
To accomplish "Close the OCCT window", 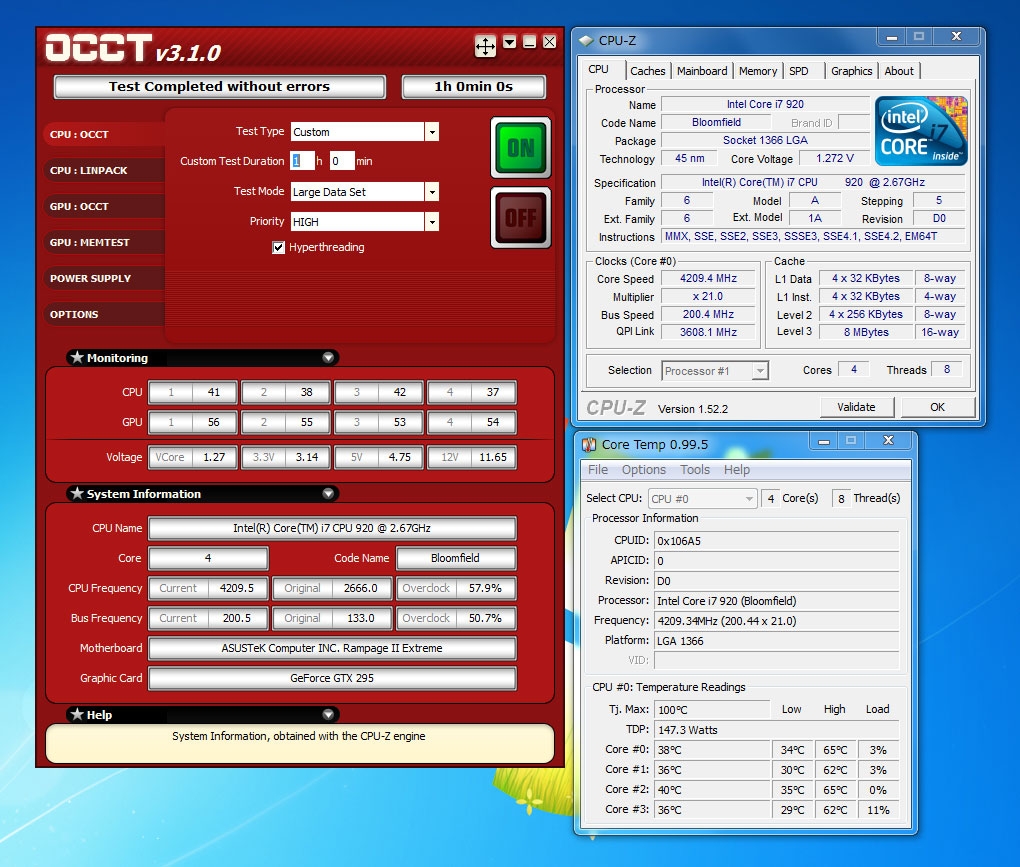I will [x=550, y=42].
